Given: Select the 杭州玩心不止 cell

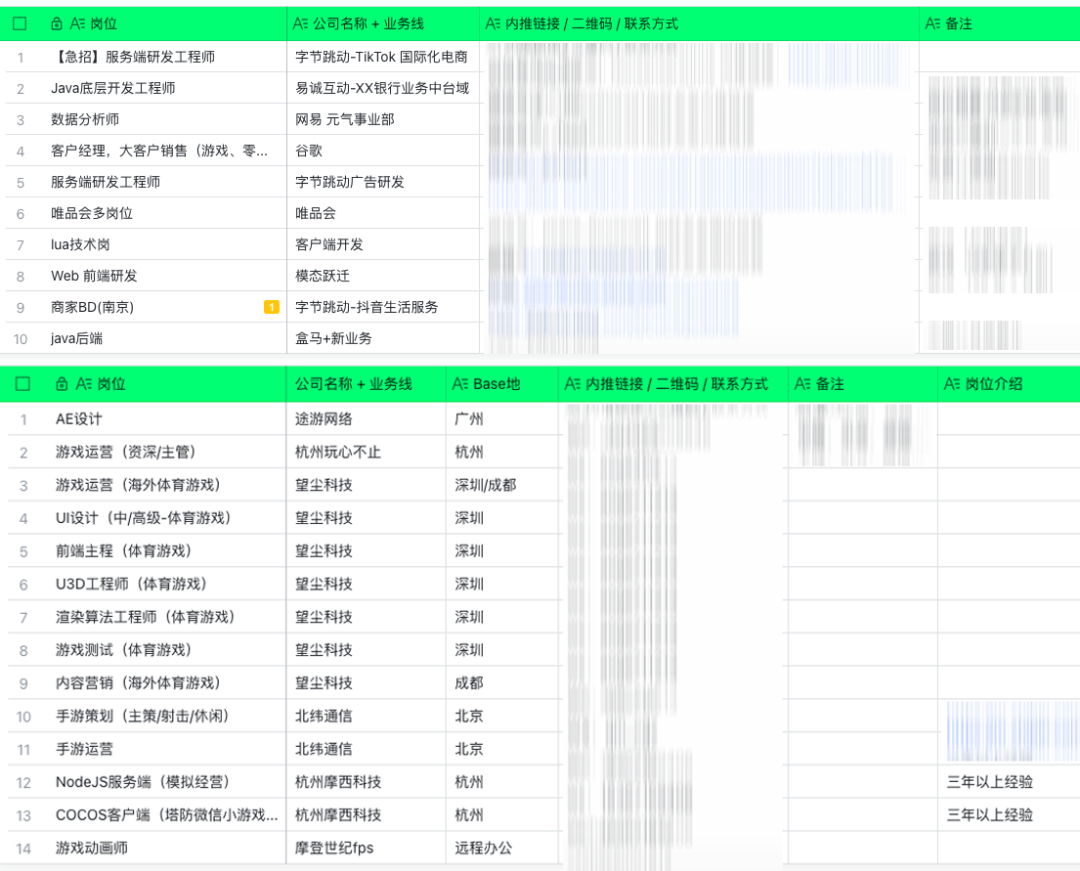Looking at the screenshot, I should 366,452.
